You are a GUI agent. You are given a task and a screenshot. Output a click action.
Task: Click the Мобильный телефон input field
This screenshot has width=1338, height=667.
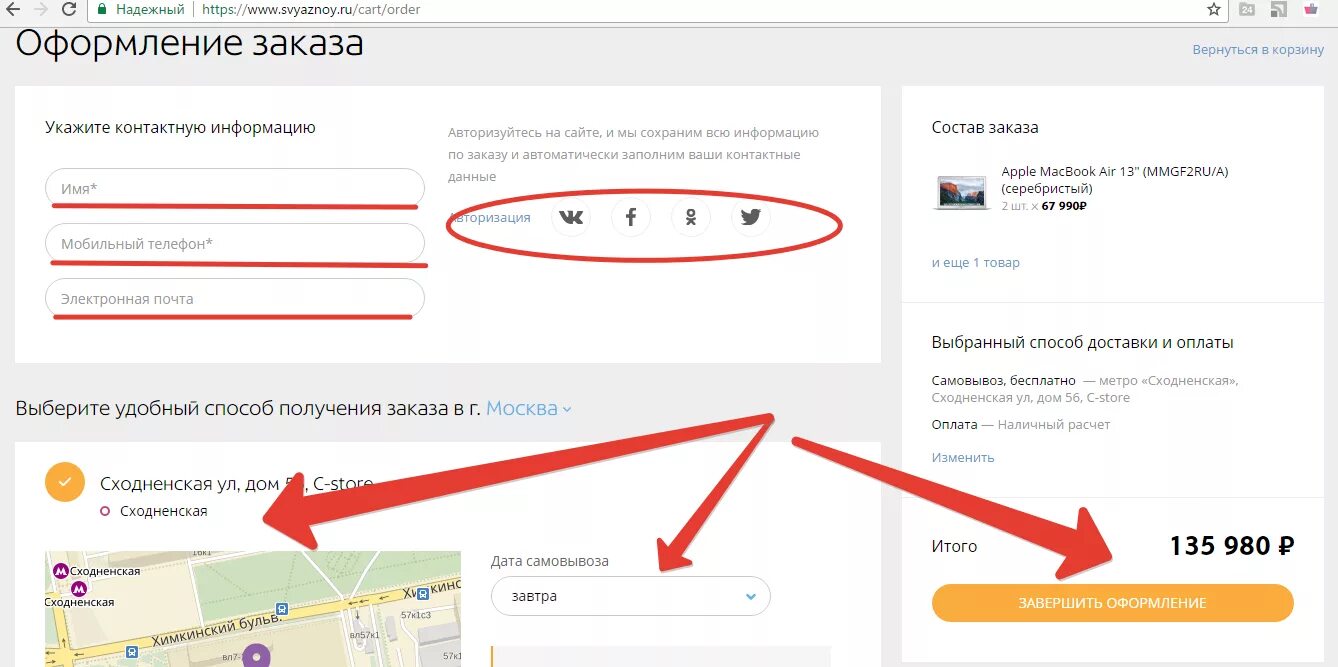click(x=235, y=243)
